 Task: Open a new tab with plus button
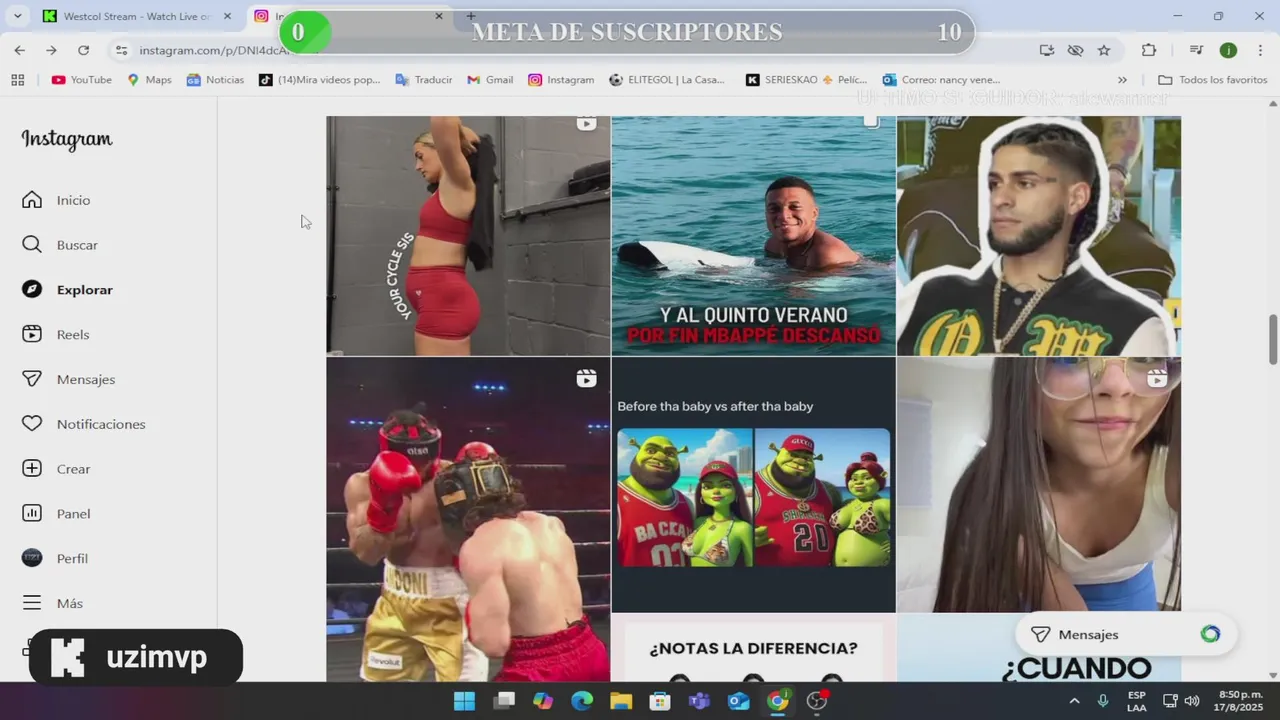click(471, 16)
